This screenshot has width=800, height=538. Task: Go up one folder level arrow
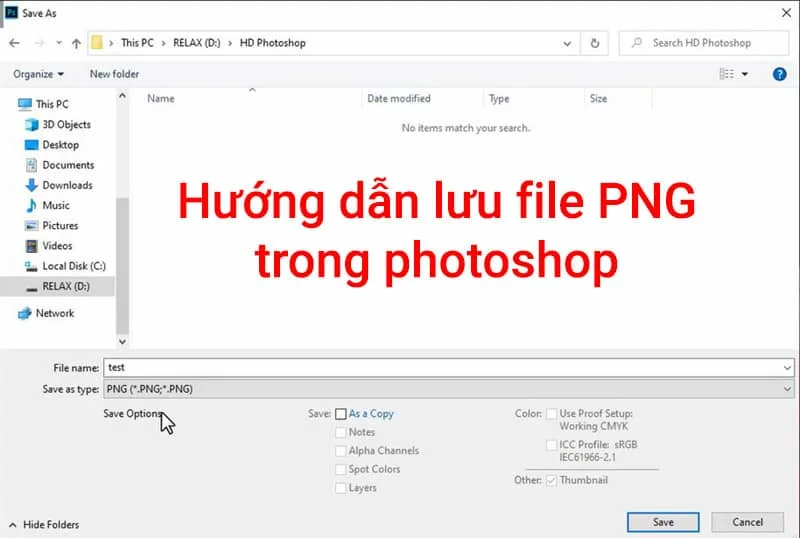coord(76,43)
